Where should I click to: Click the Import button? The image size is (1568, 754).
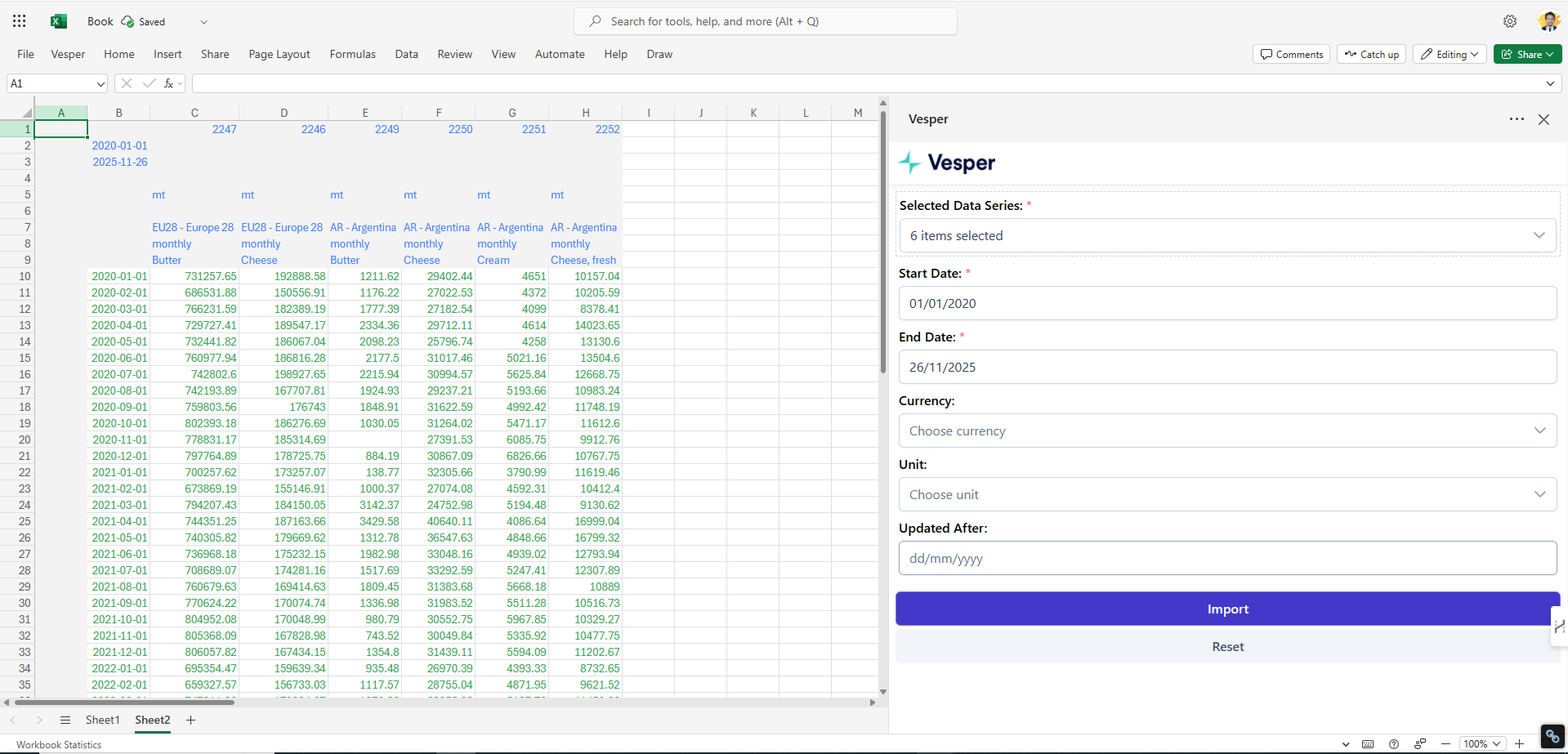[x=1227, y=609]
